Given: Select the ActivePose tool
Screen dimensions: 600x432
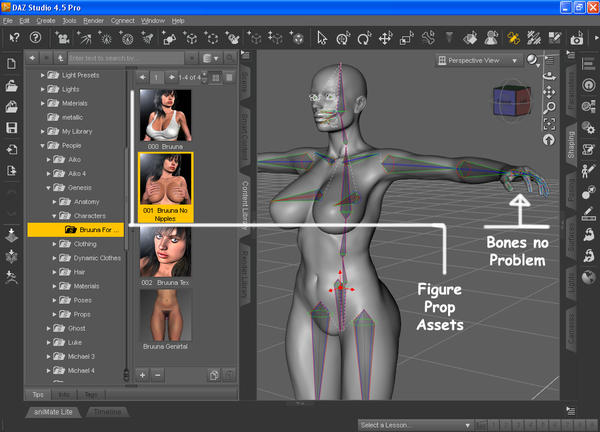Looking at the screenshot, I should pos(428,38).
